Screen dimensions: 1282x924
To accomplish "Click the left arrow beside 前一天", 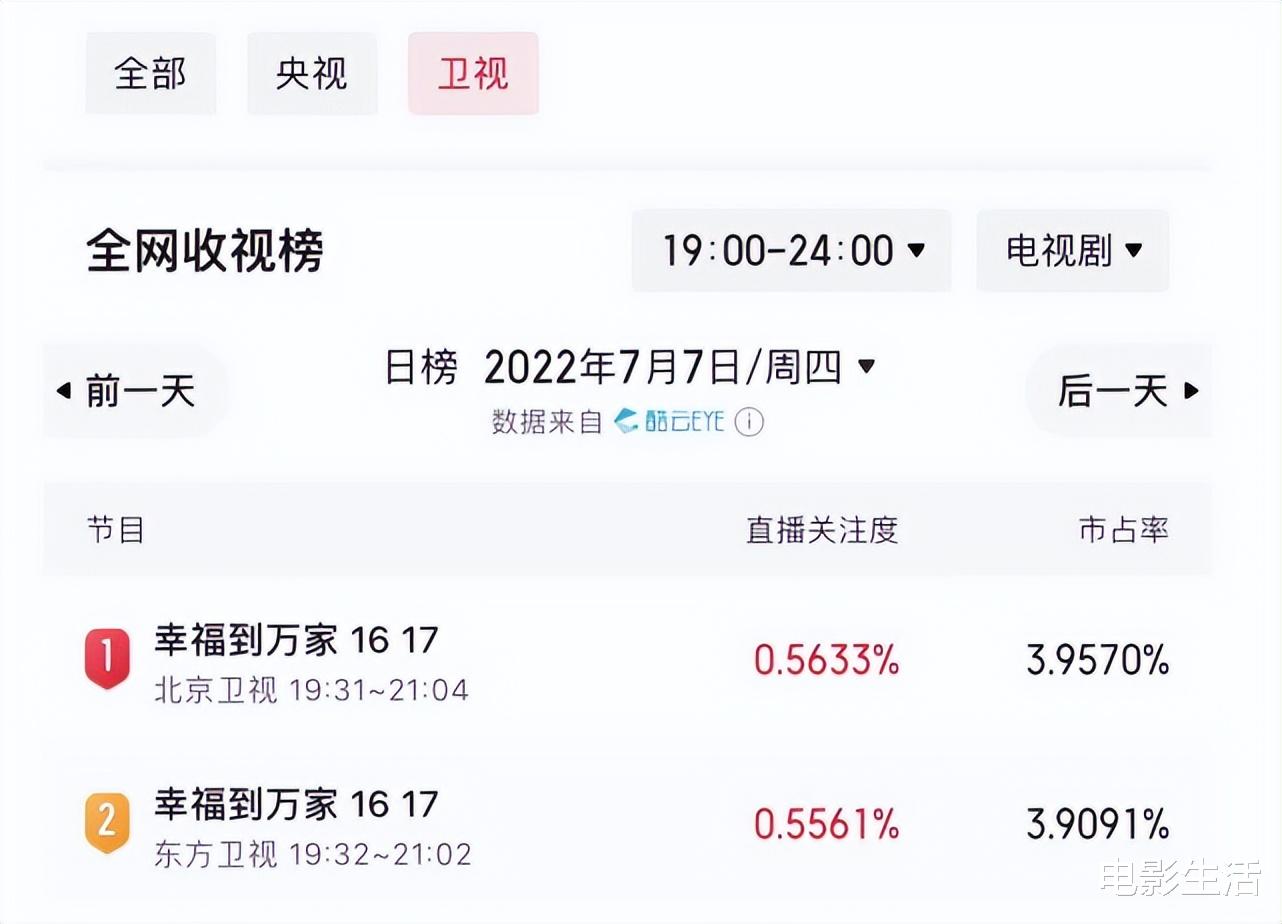I will tap(64, 391).
